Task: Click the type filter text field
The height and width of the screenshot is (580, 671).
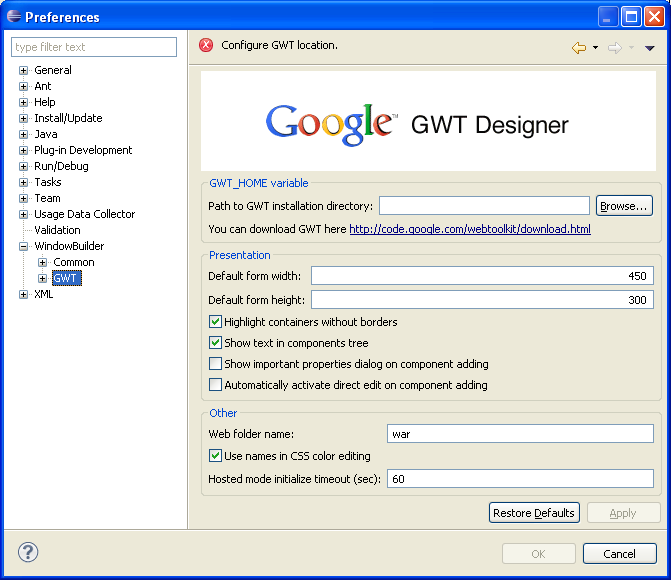Action: [94, 47]
